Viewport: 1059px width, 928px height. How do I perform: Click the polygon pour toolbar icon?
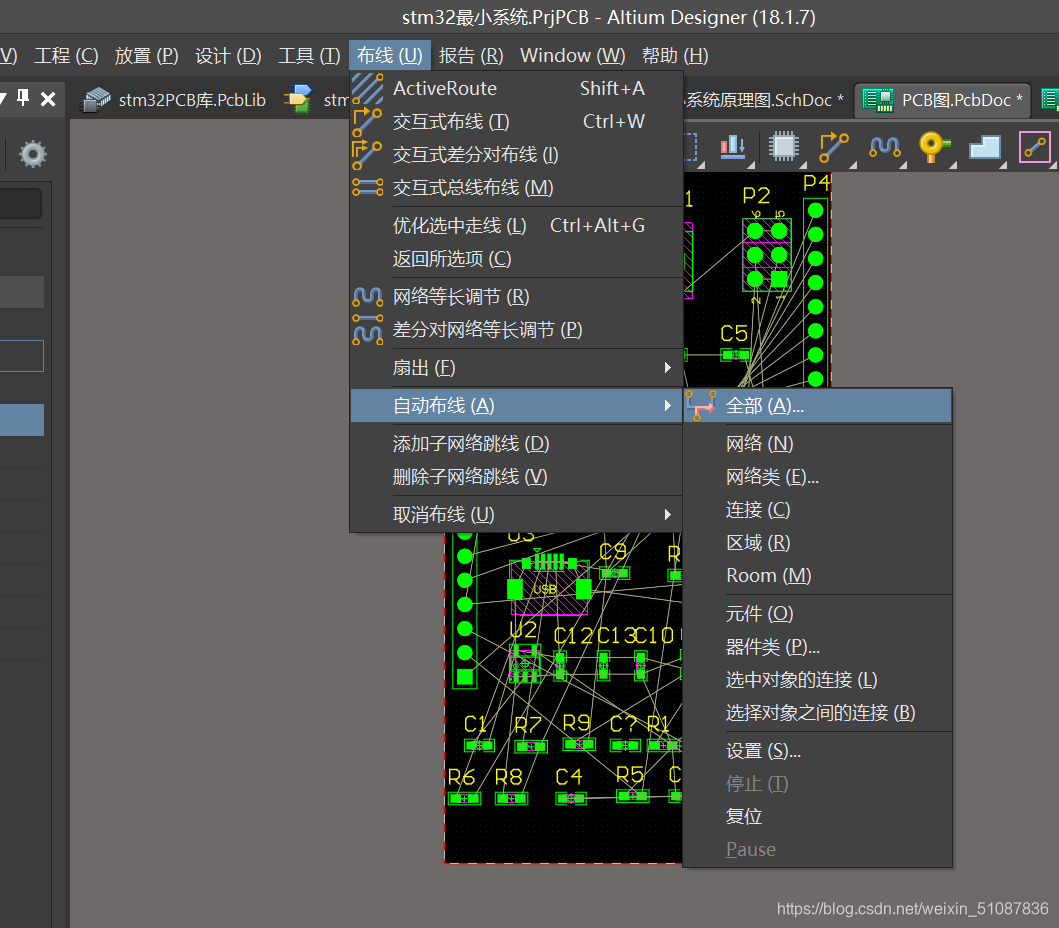click(x=984, y=147)
